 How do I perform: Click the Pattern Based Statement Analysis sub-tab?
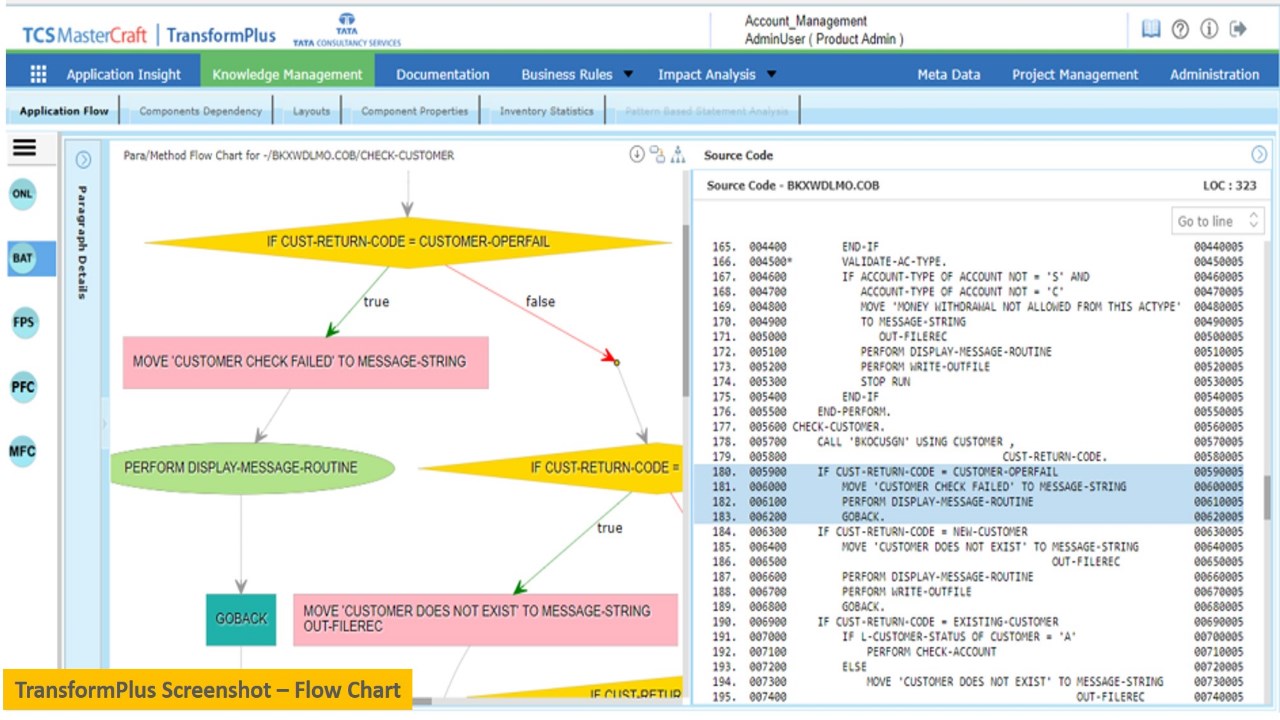tap(706, 111)
